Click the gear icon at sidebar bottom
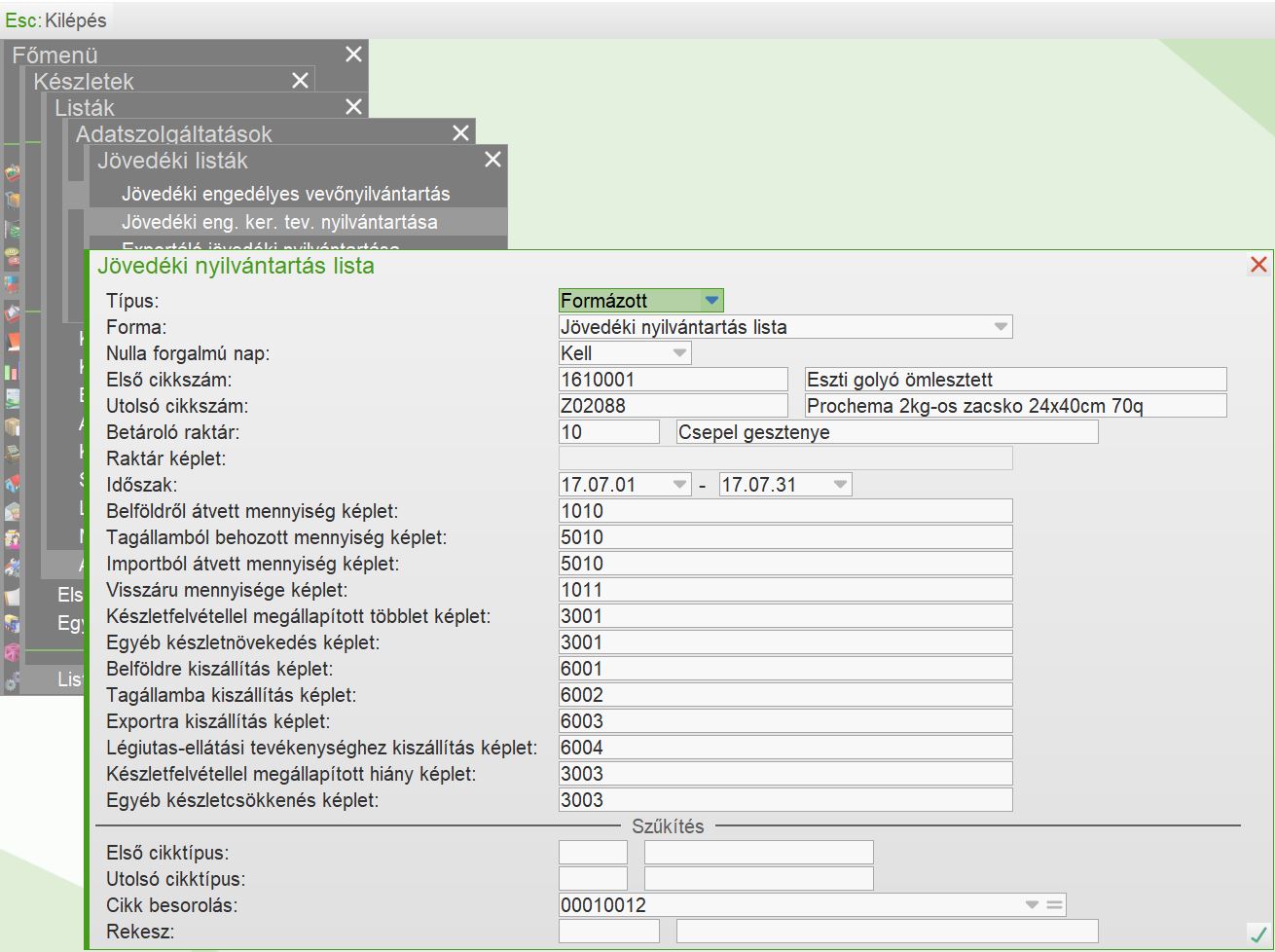The image size is (1275, 952). (x=12, y=681)
